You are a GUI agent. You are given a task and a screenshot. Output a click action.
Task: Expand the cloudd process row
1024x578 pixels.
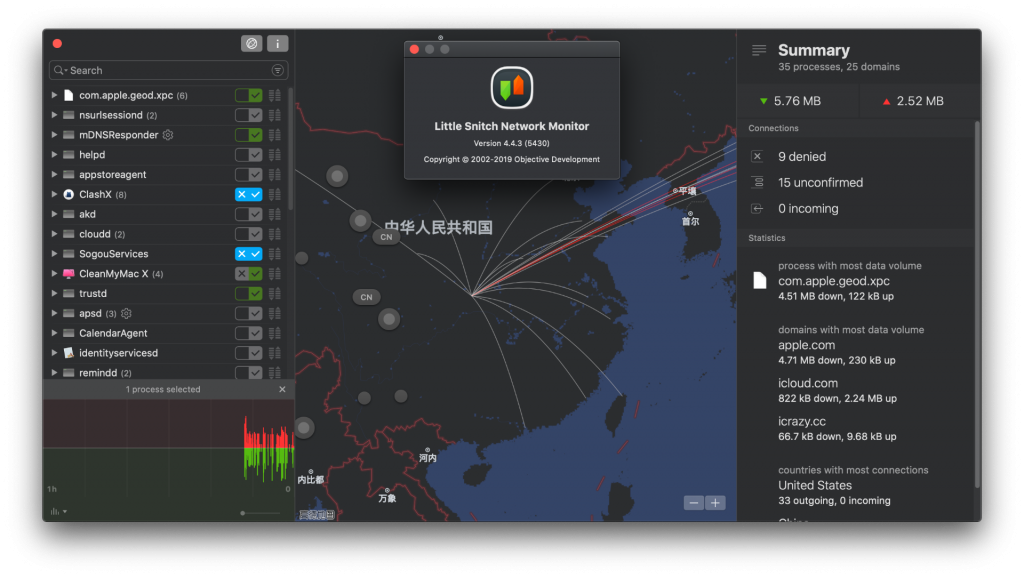pyautogui.click(x=54, y=234)
